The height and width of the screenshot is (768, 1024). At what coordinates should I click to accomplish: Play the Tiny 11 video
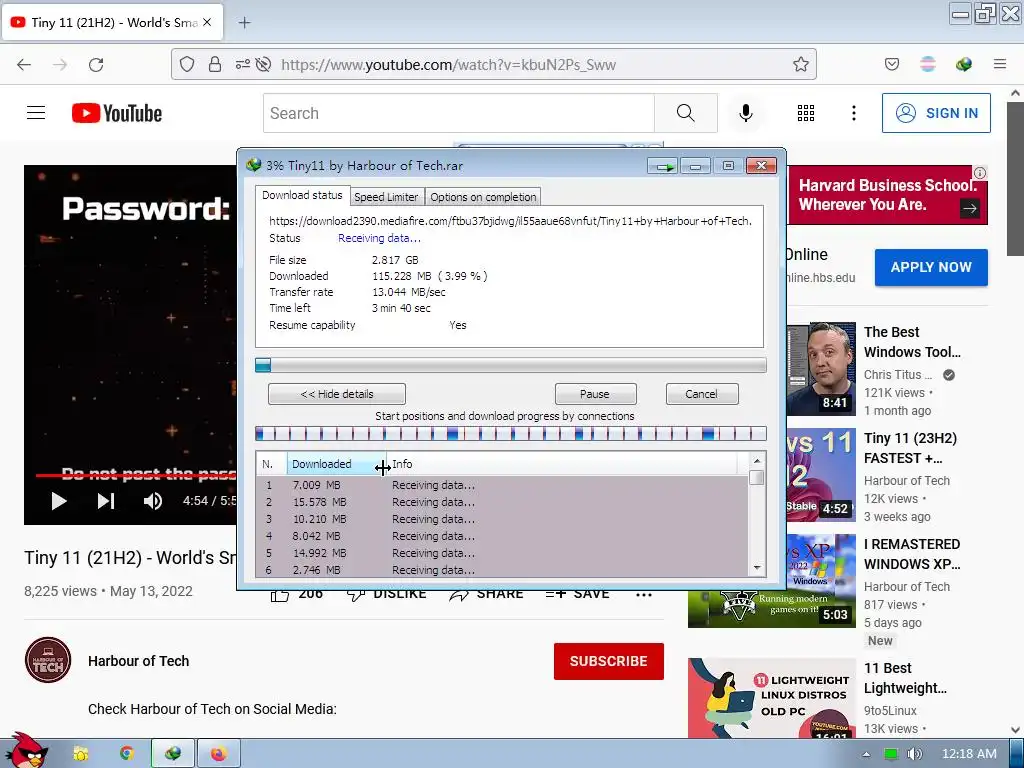tap(59, 501)
